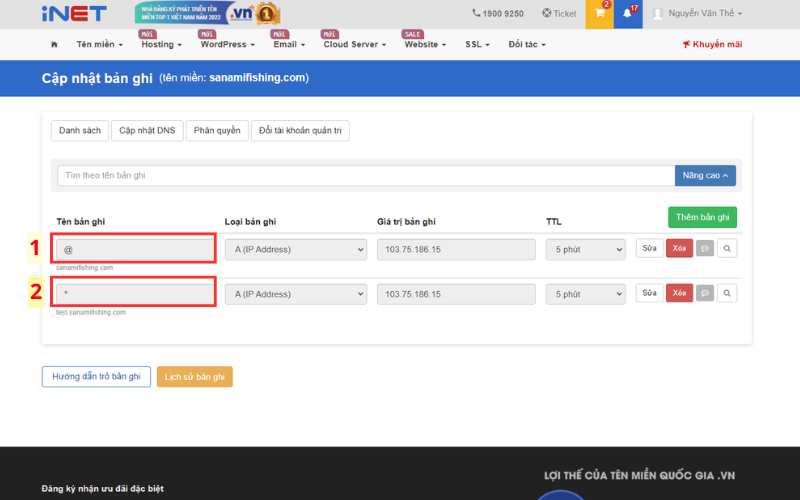
Task: Open the shopping cart icon
Action: click(x=599, y=14)
